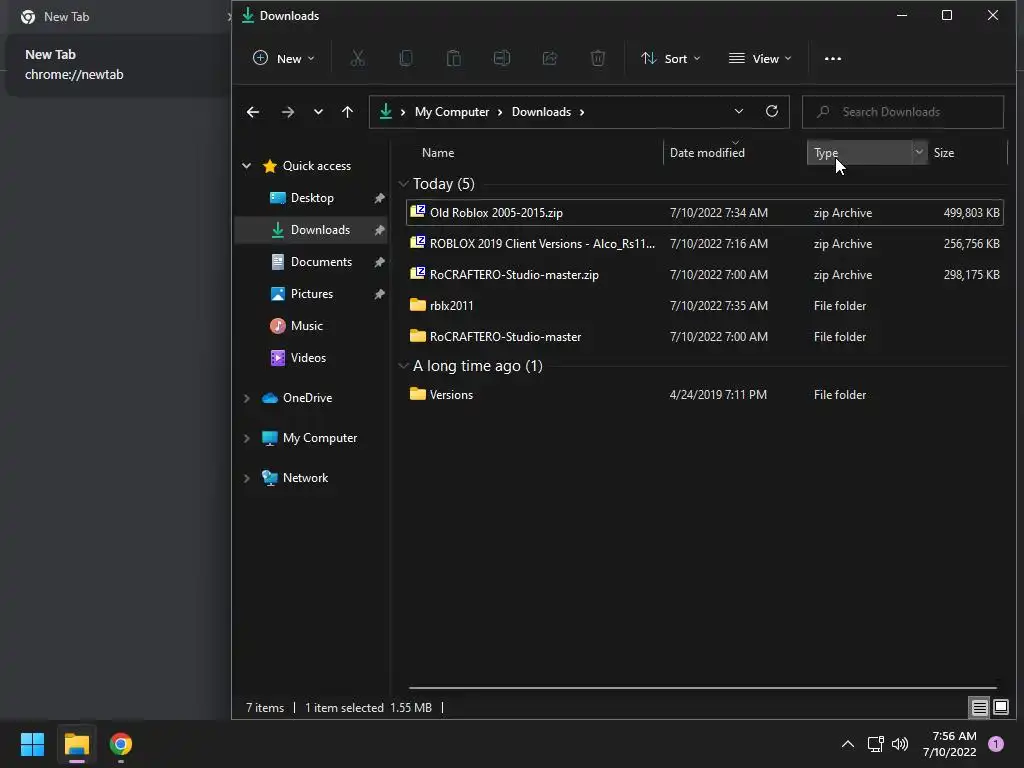1024x768 pixels.
Task: Click File Explorer taskbar icon
Action: click(76, 744)
